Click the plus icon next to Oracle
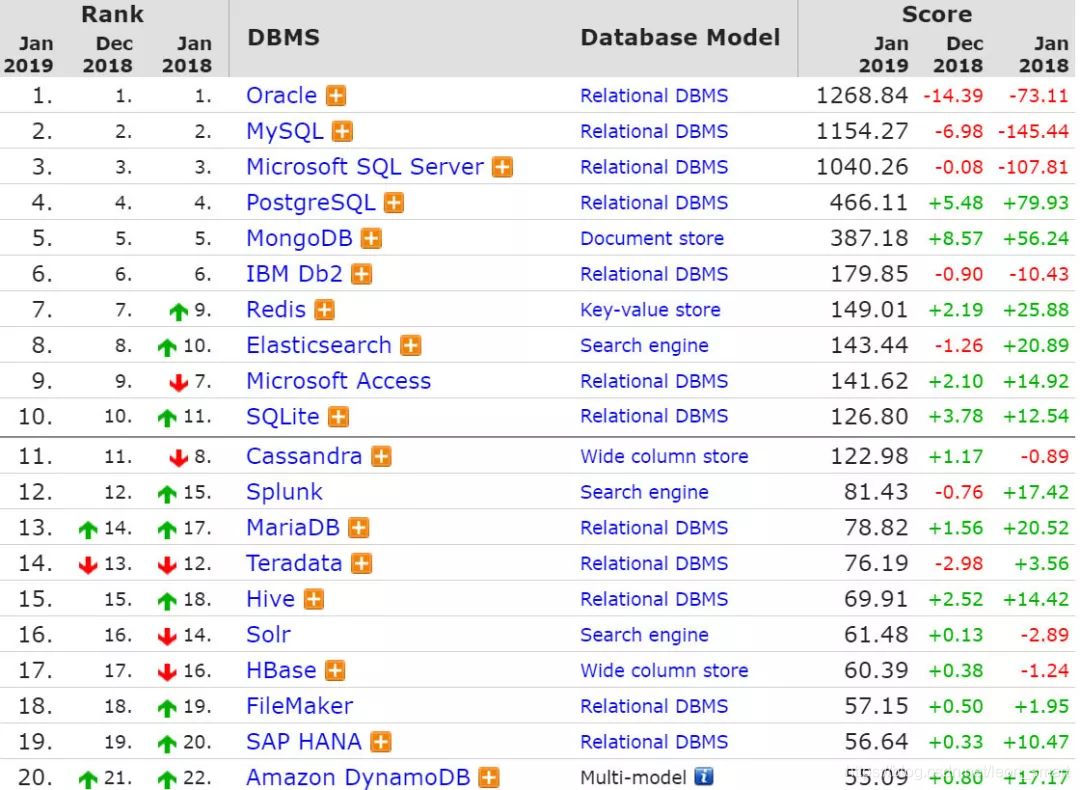The height and width of the screenshot is (790, 1080). (336, 96)
